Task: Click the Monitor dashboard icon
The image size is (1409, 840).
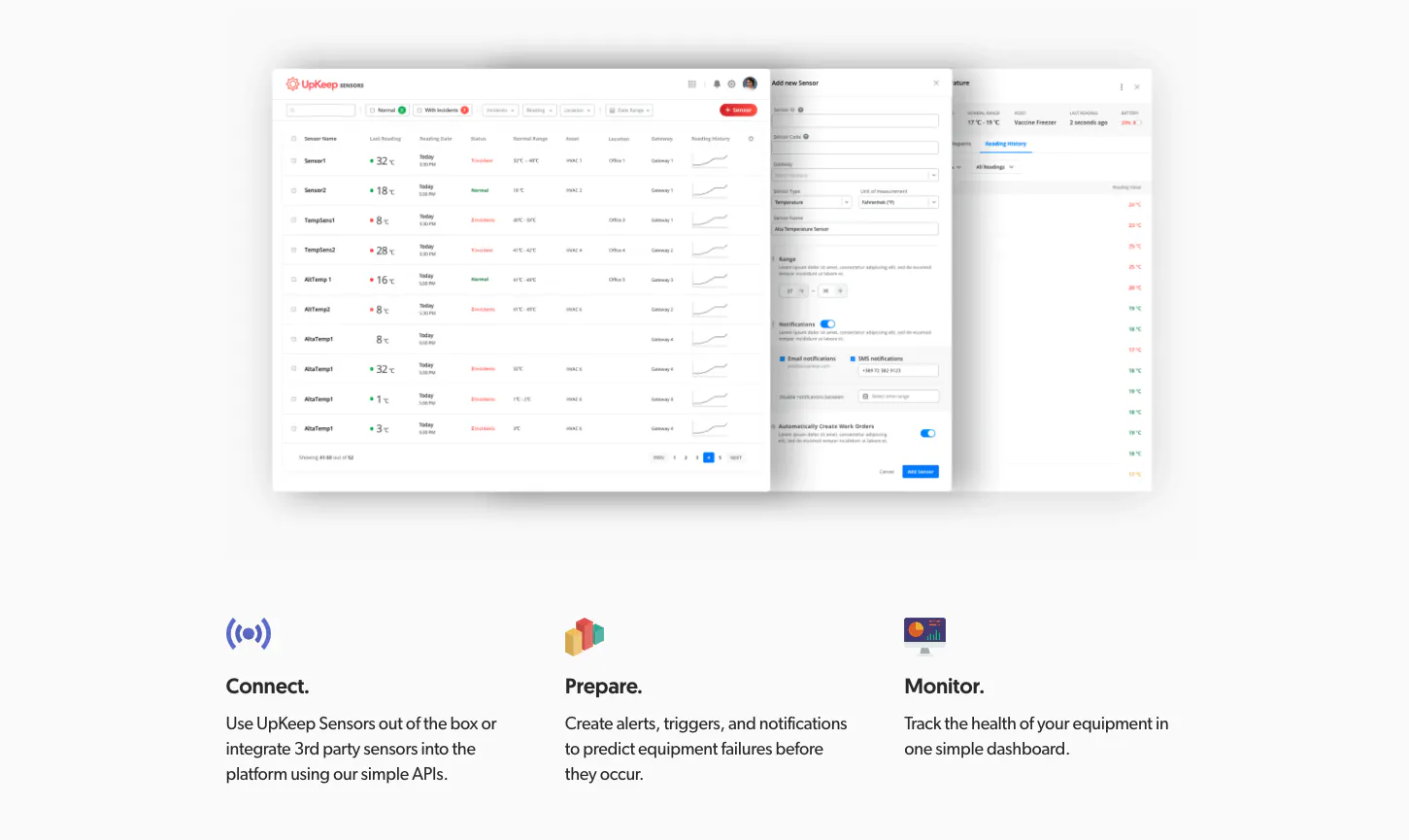Action: click(x=924, y=636)
